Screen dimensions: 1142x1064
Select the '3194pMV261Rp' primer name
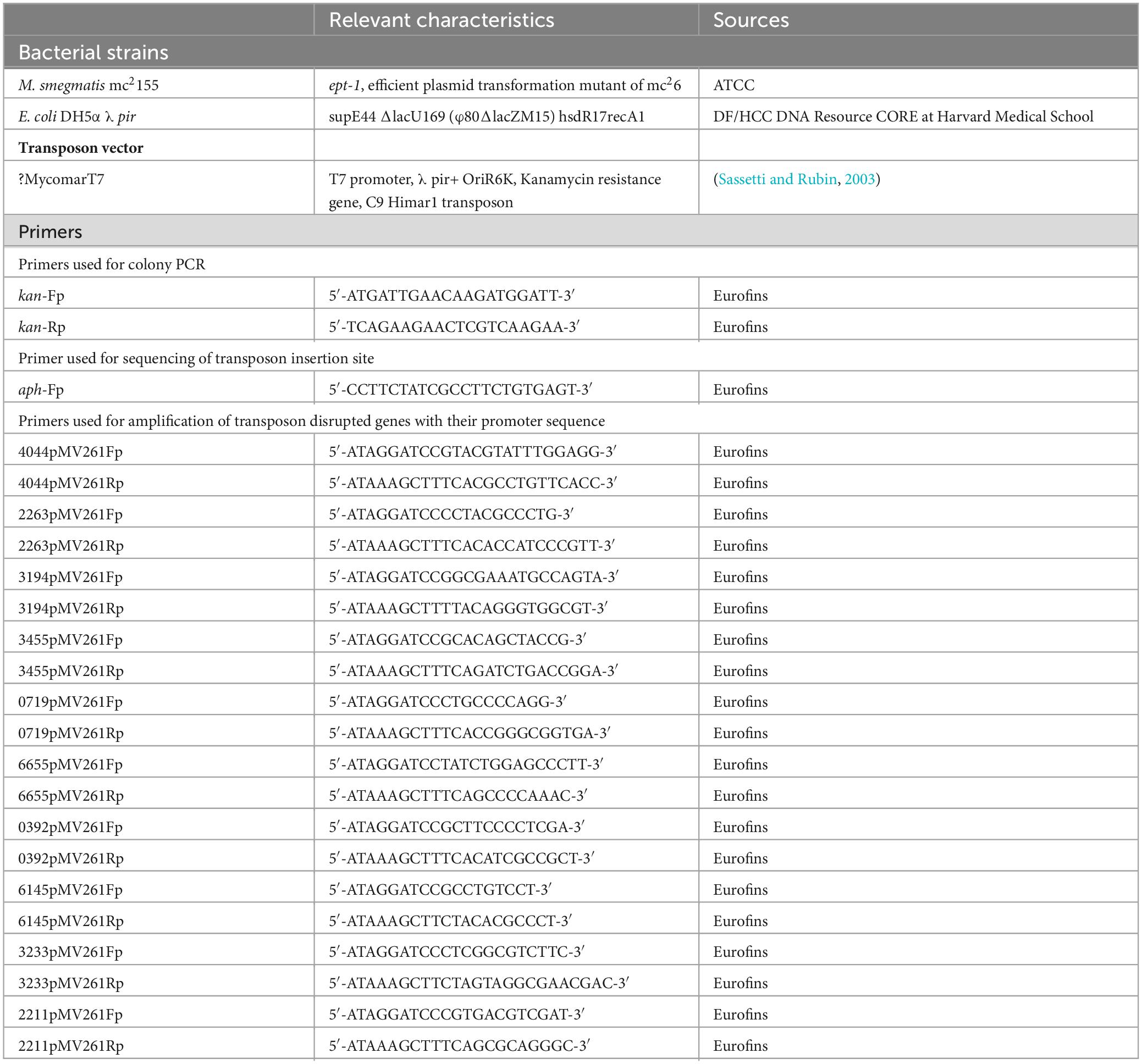pos(71,608)
